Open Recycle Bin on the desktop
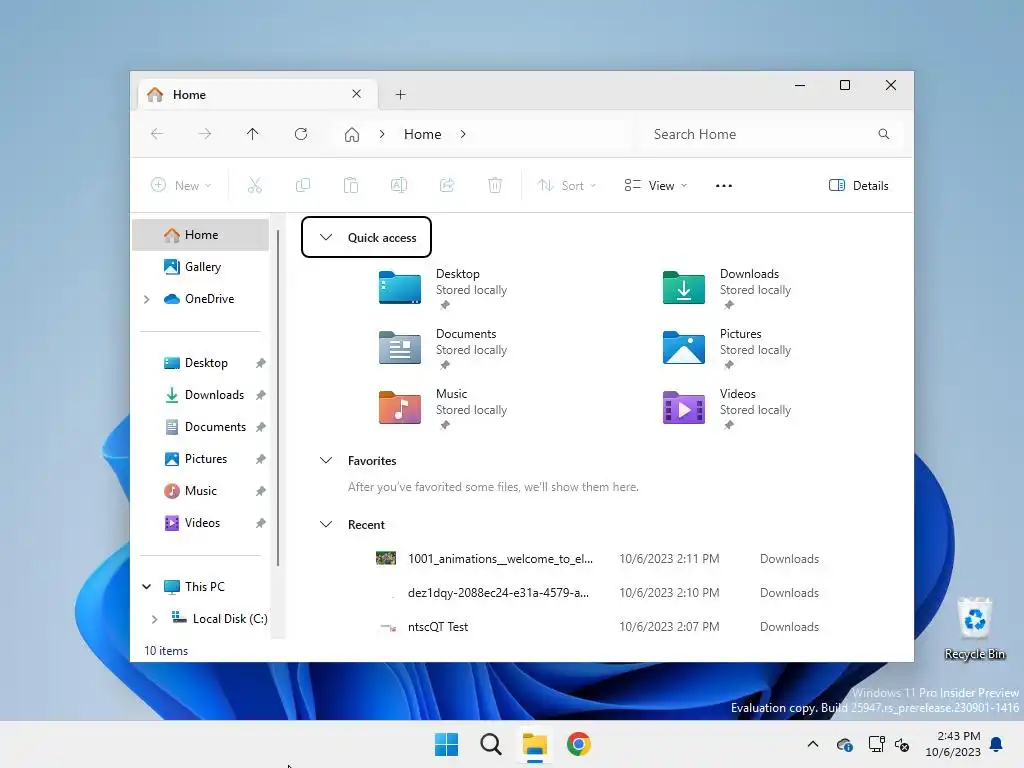 click(x=974, y=628)
